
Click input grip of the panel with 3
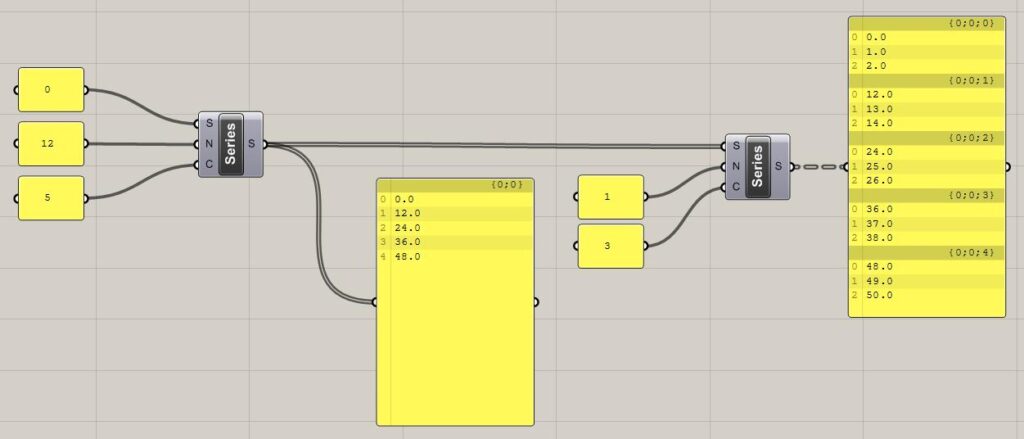coord(577,246)
